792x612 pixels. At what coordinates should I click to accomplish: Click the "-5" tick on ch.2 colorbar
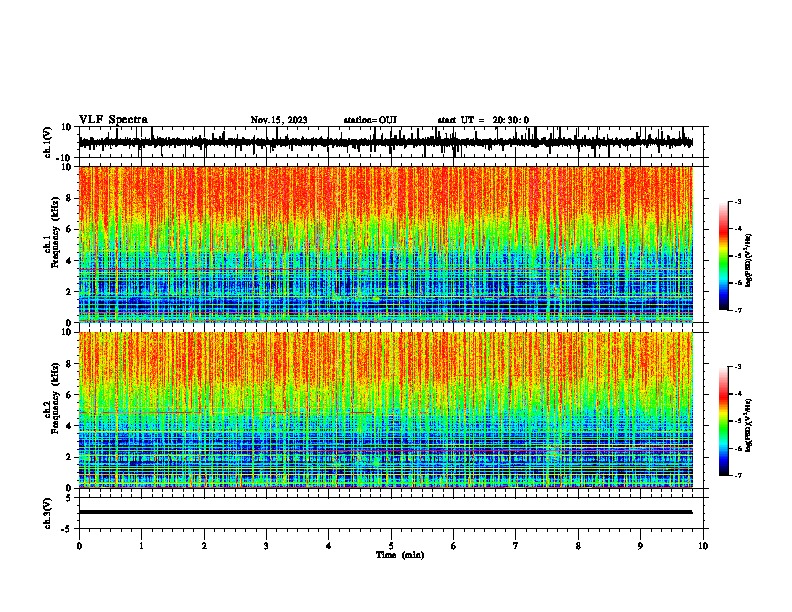tap(738, 421)
